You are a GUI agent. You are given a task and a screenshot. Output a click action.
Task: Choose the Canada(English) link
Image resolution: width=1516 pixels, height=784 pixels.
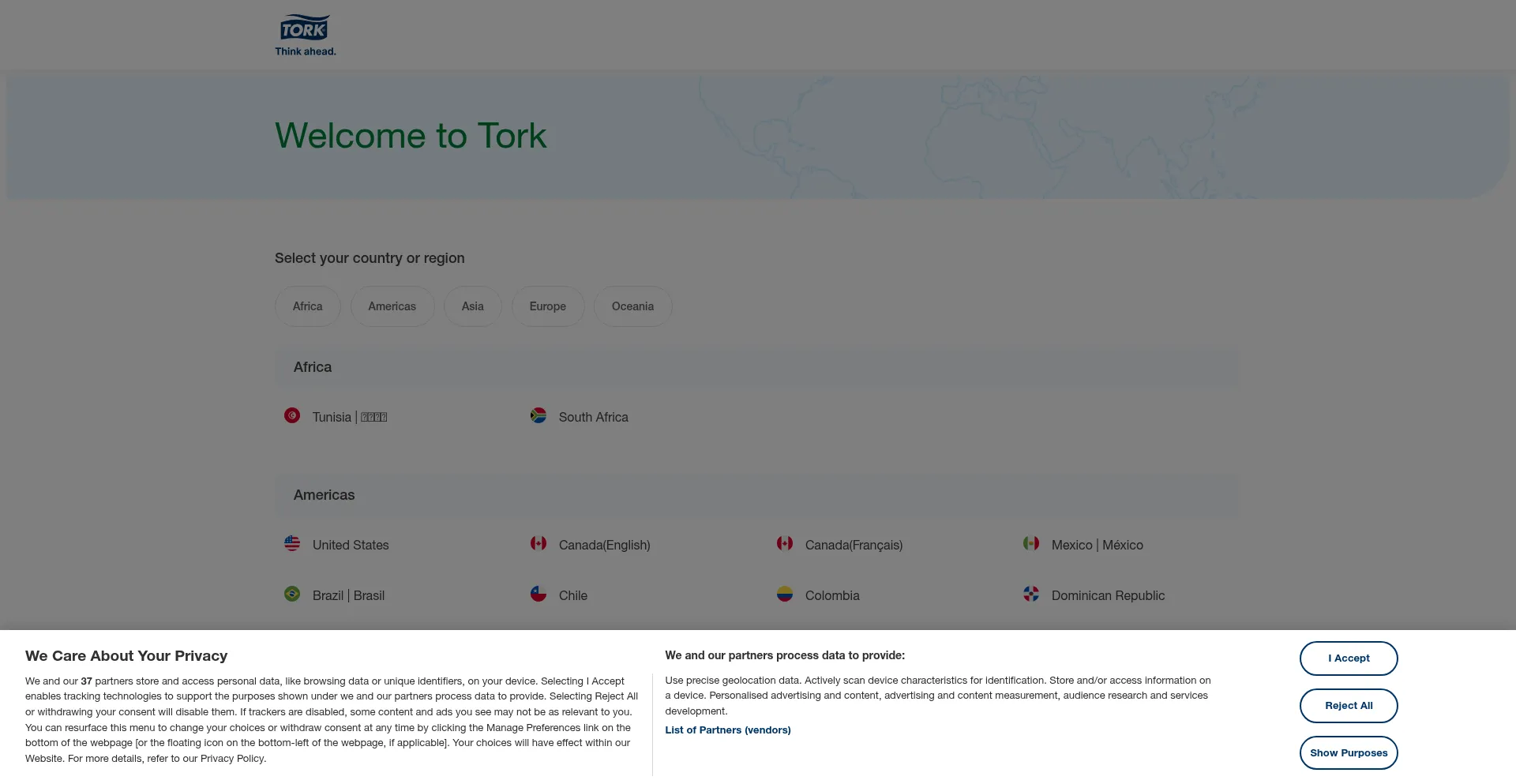(605, 546)
